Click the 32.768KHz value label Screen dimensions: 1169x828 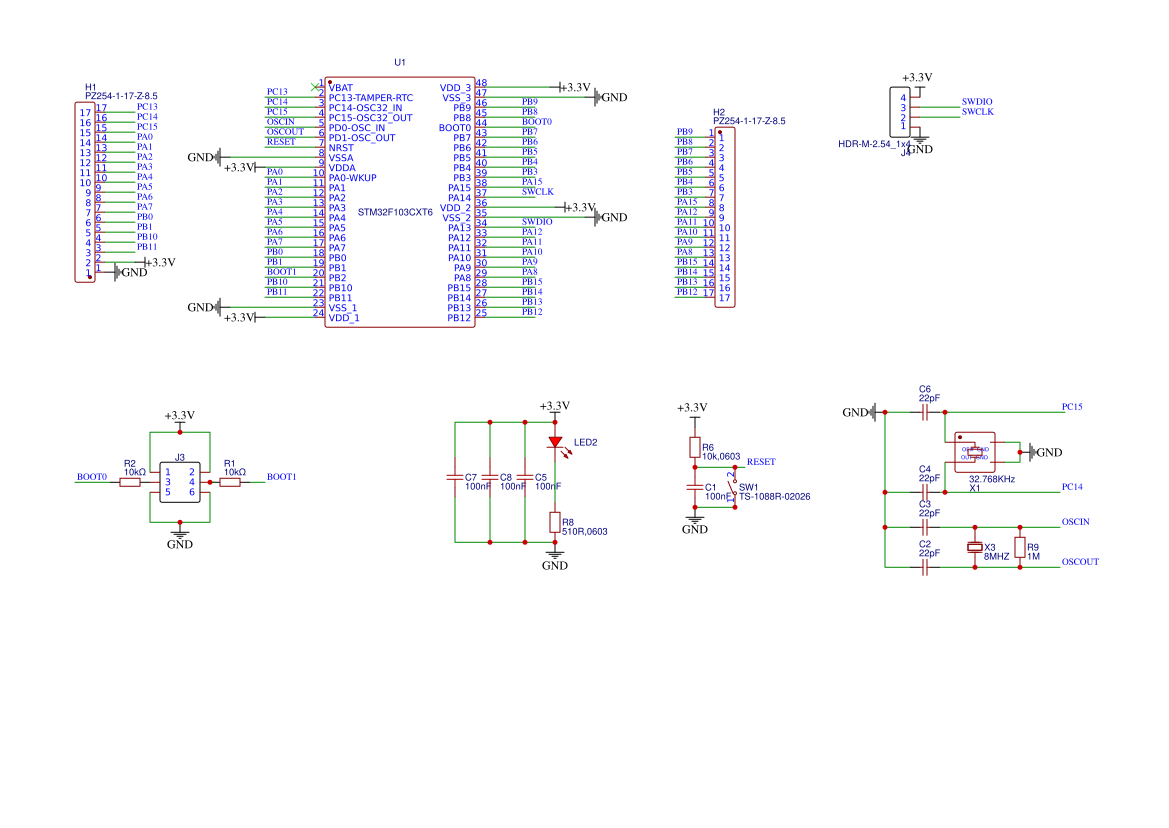(x=992, y=479)
